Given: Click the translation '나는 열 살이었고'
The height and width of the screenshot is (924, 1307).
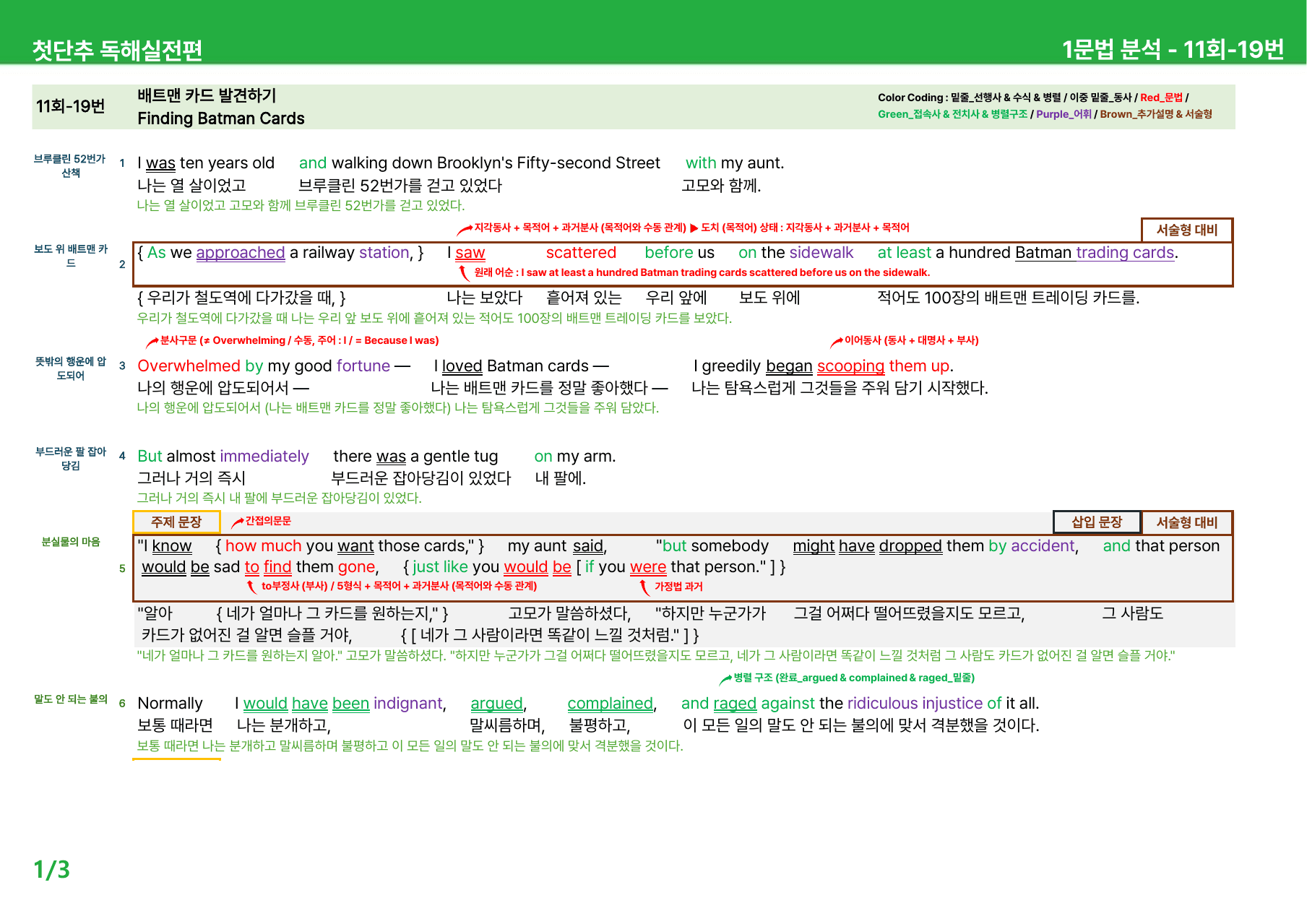Looking at the screenshot, I should pyautogui.click(x=191, y=186).
